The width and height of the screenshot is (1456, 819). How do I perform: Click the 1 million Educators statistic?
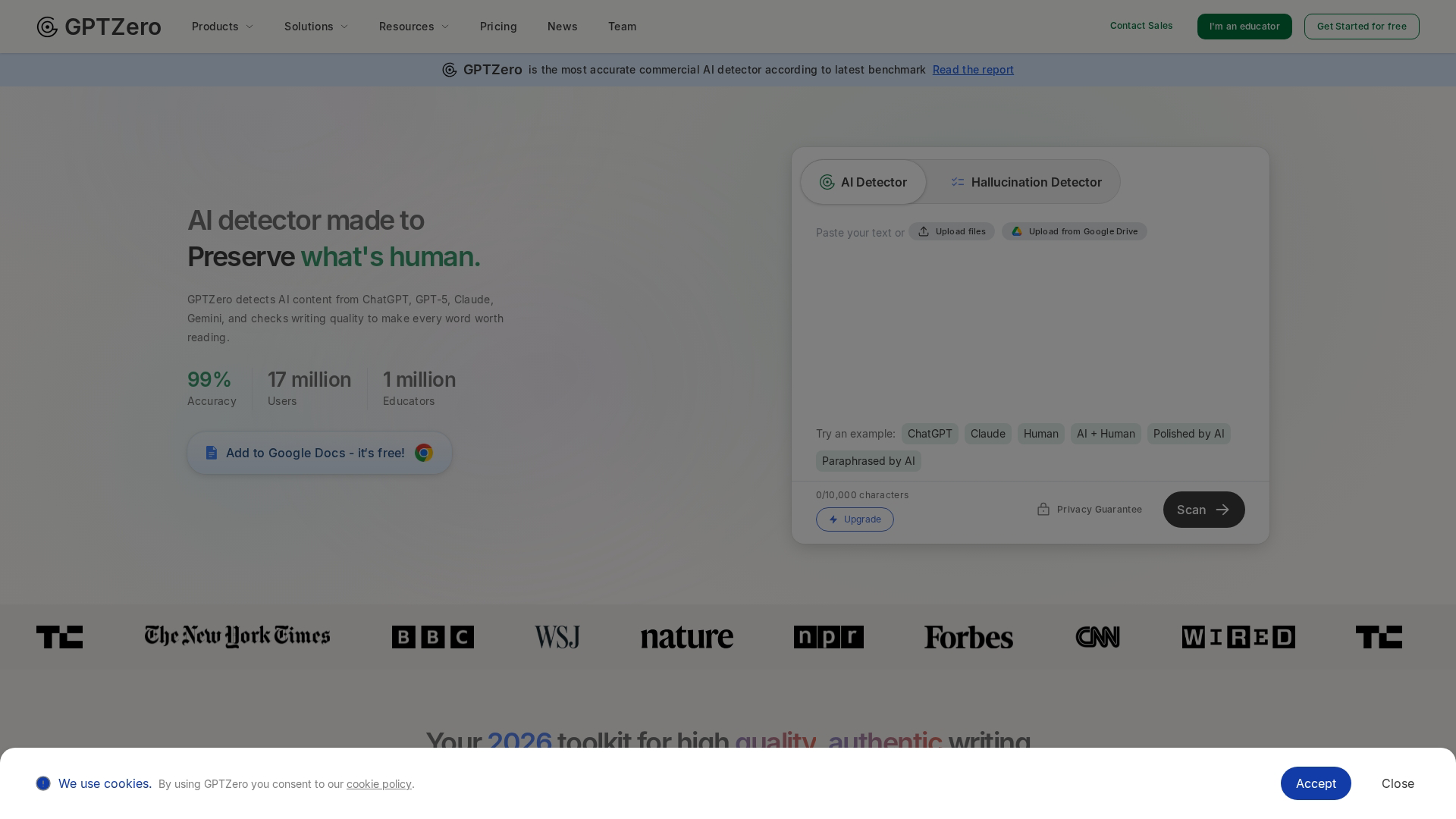click(419, 388)
